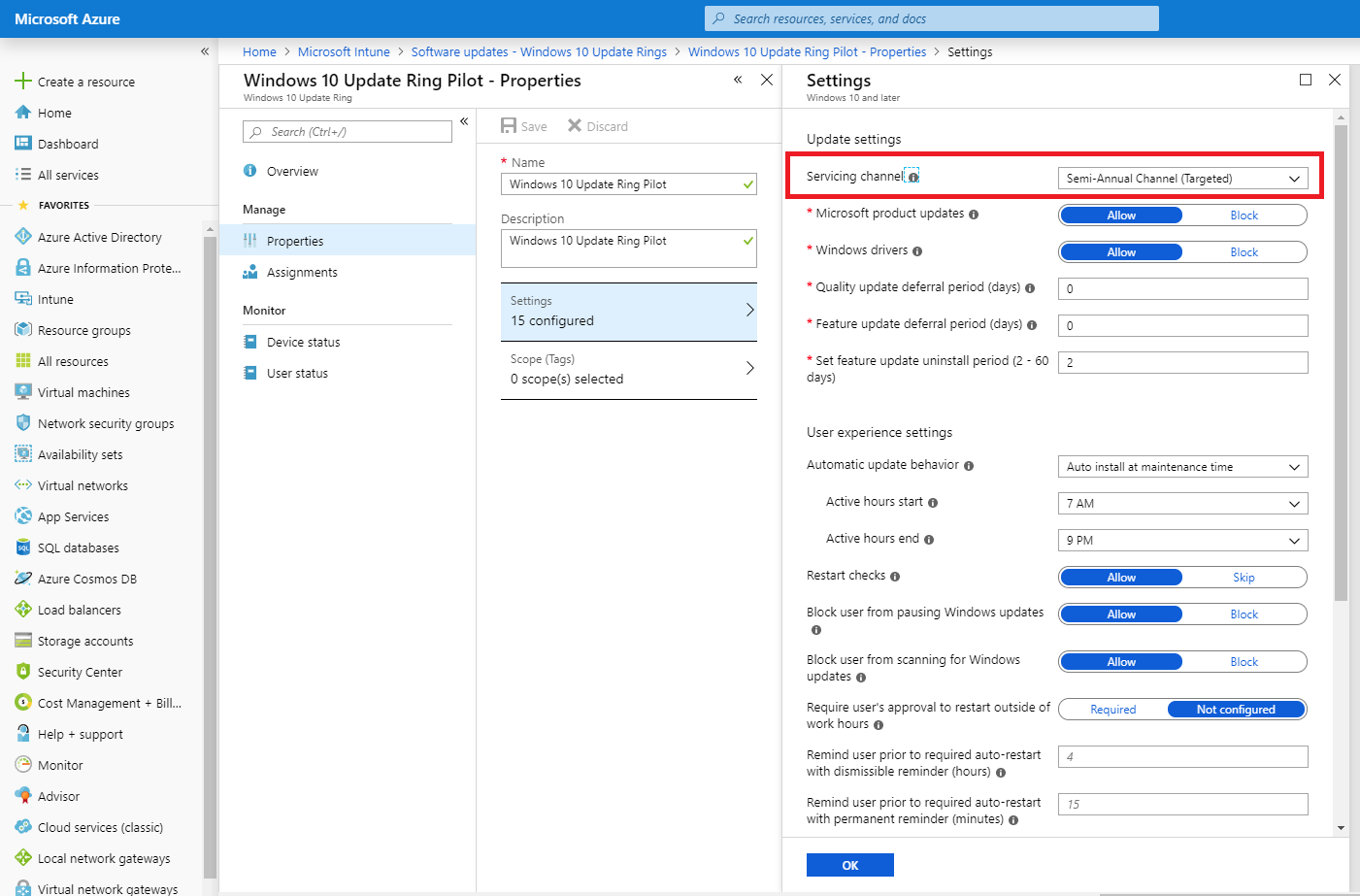Click the Create a resource plus icon
1360x896 pixels.
click(23, 82)
